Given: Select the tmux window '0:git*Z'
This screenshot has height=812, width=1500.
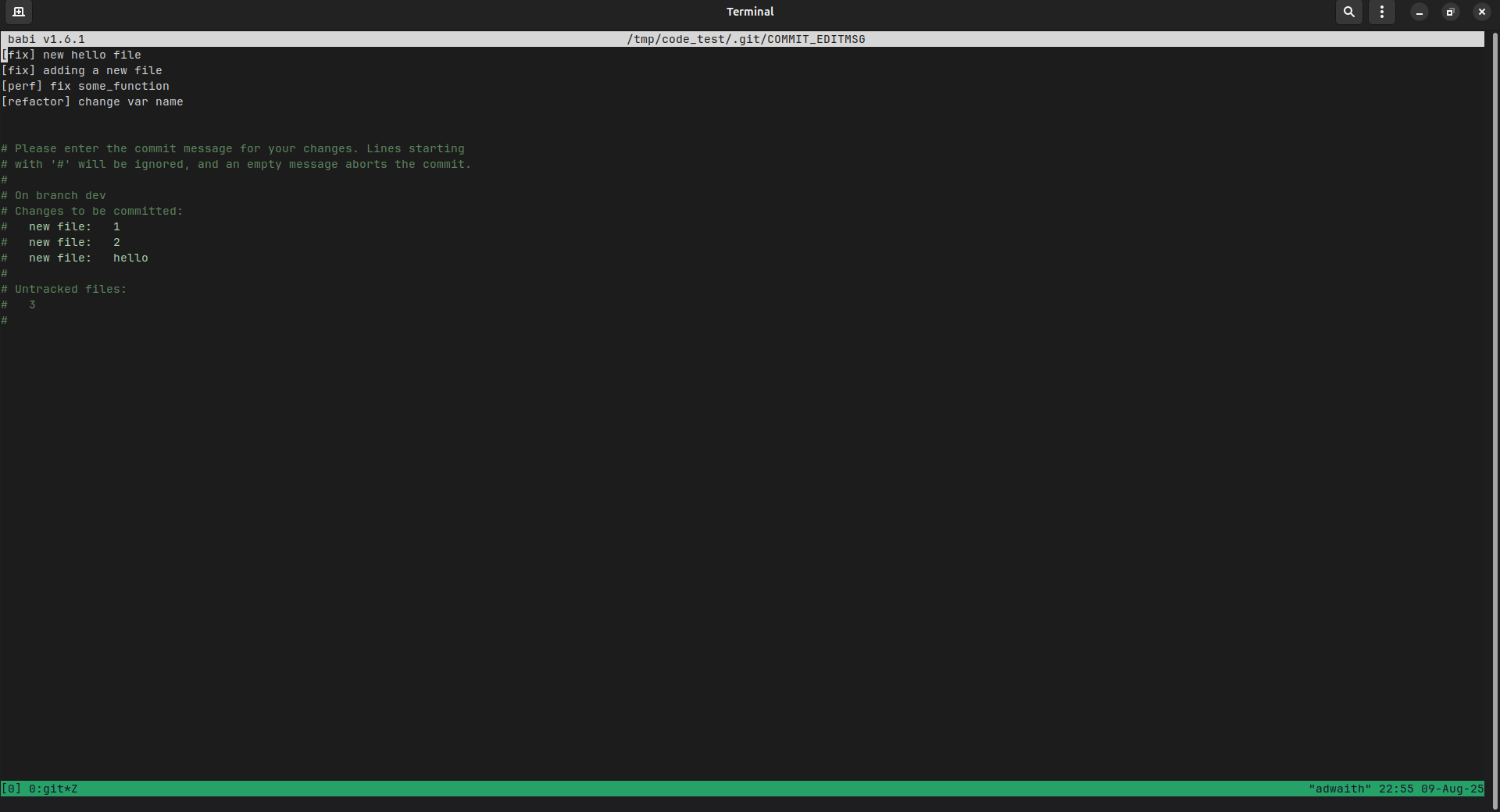Looking at the screenshot, I should pyautogui.click(x=53, y=789).
